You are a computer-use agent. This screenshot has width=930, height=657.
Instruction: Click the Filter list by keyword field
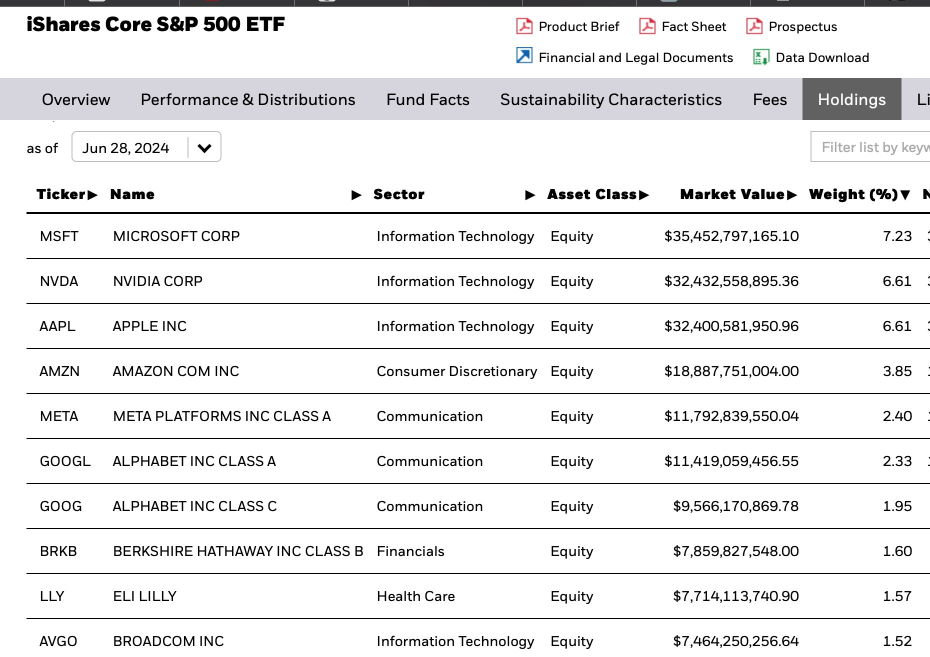(872, 148)
